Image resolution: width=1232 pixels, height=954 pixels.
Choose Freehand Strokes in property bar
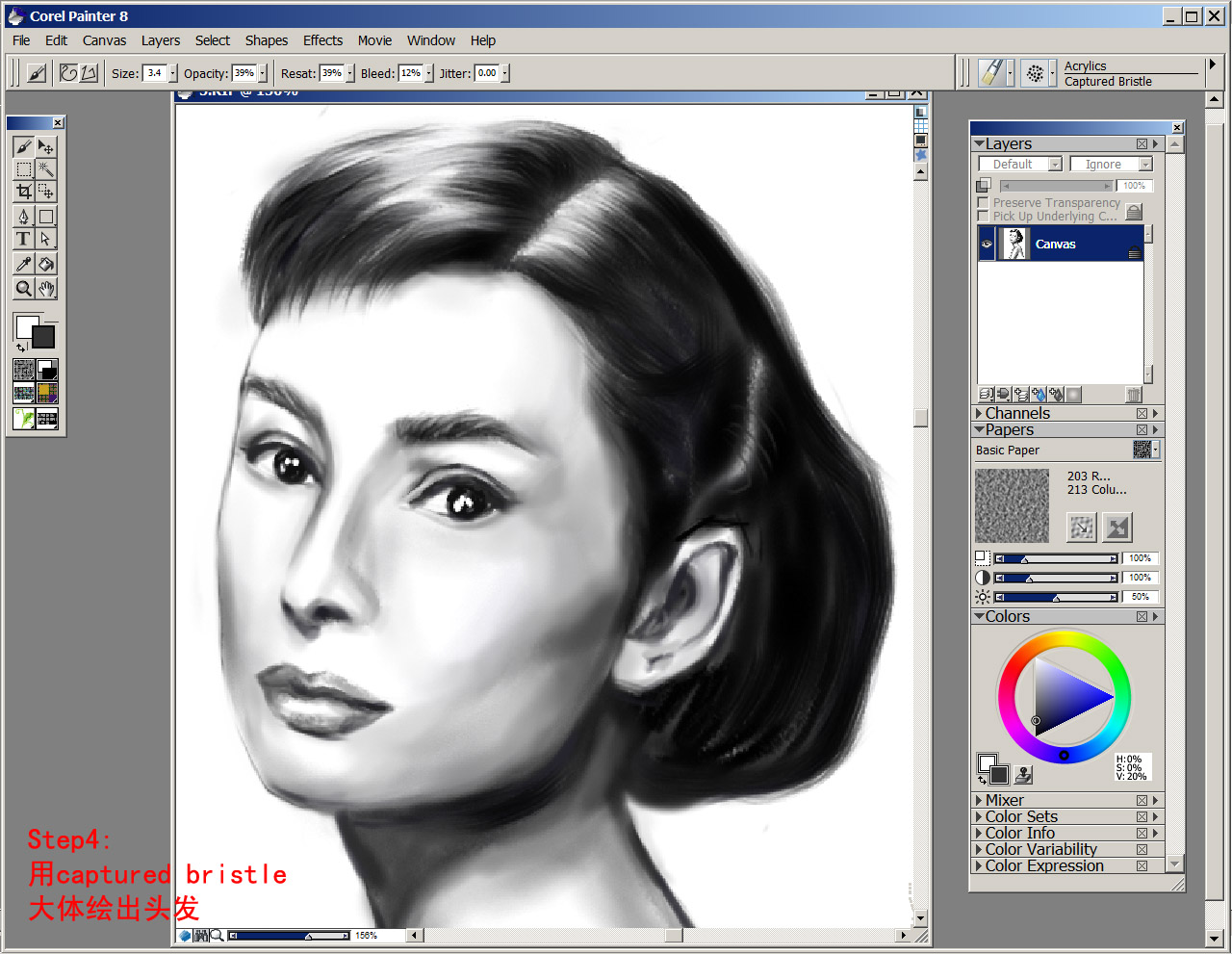pyautogui.click(x=68, y=73)
